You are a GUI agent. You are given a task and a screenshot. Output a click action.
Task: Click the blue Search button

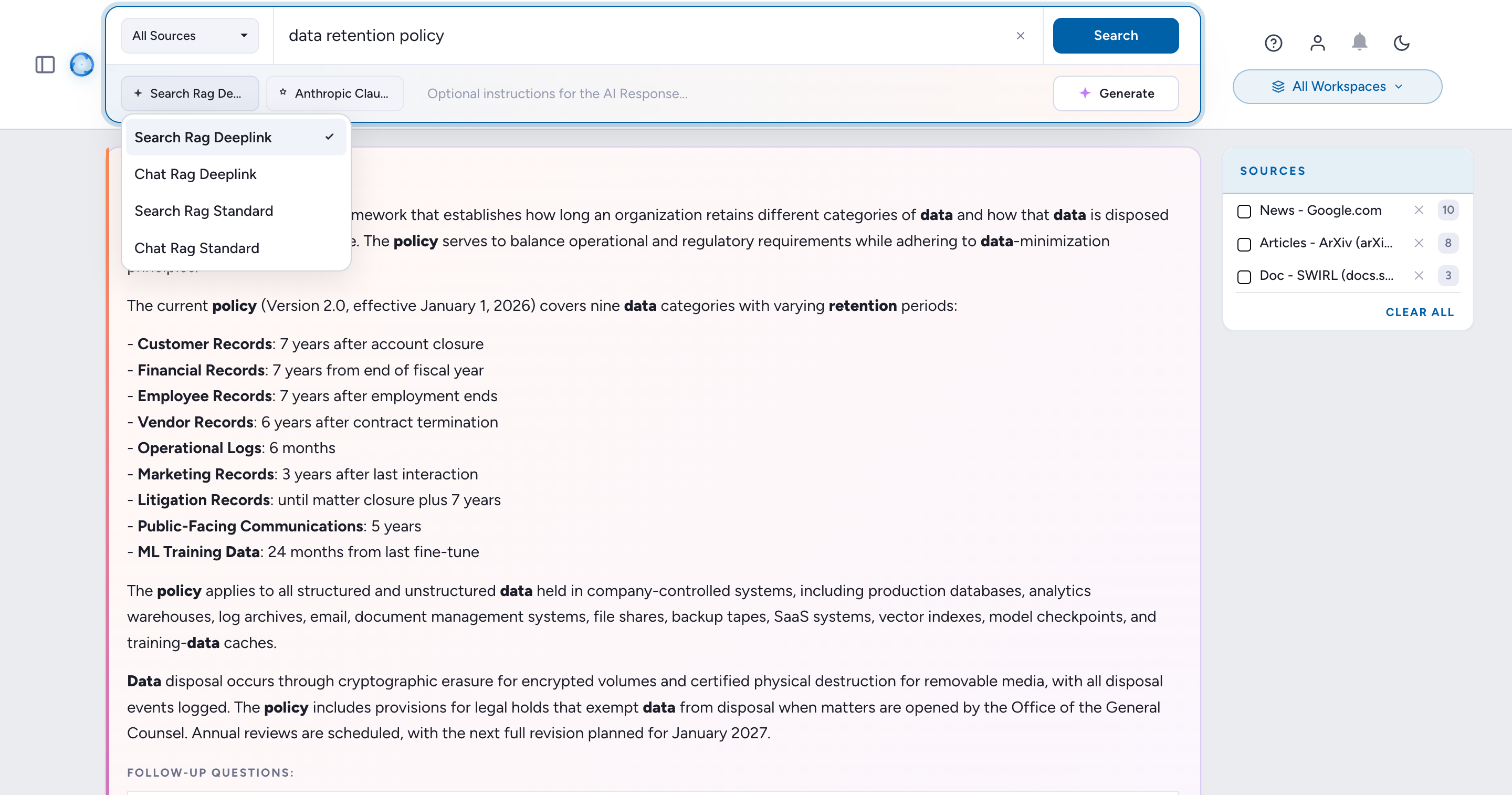1115,36
